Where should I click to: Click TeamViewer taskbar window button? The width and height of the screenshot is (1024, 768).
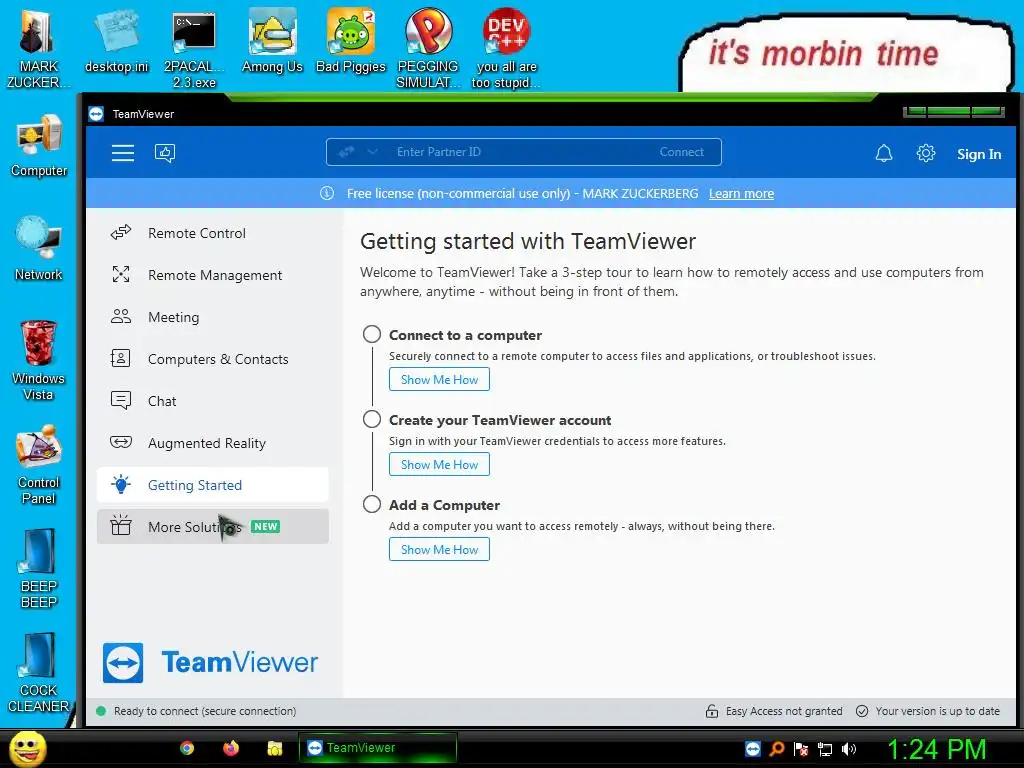[x=377, y=748]
